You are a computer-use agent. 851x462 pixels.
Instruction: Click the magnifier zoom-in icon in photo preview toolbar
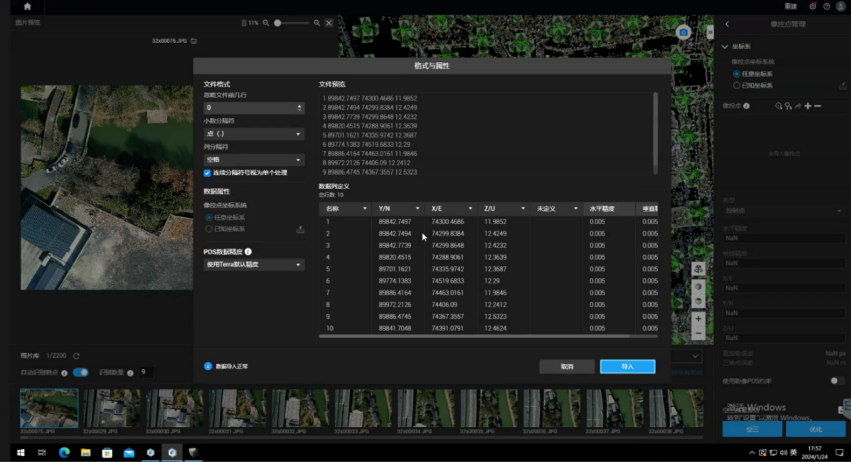(317, 23)
